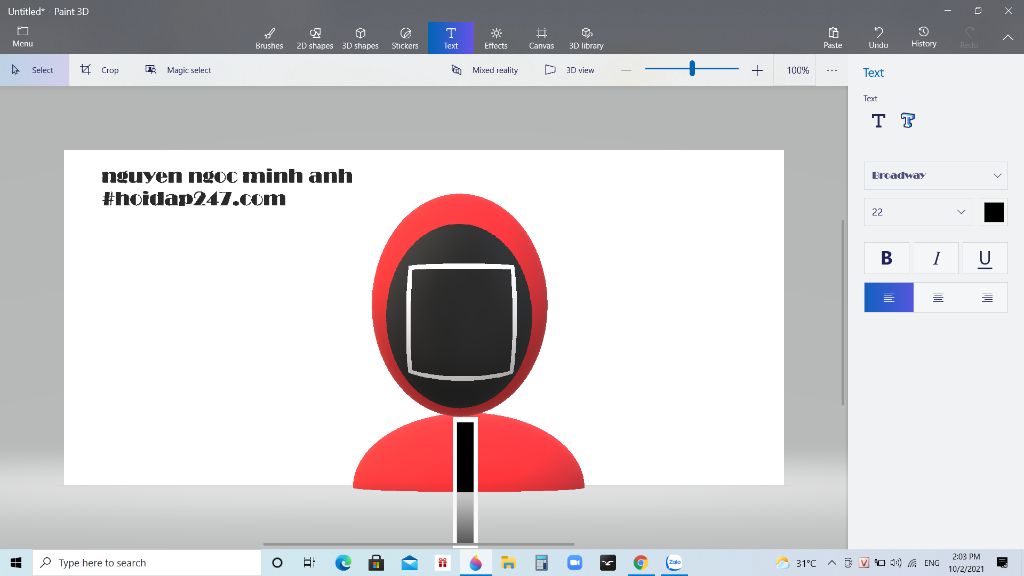This screenshot has height=576, width=1024.
Task: Open the 3D library
Action: pos(586,38)
